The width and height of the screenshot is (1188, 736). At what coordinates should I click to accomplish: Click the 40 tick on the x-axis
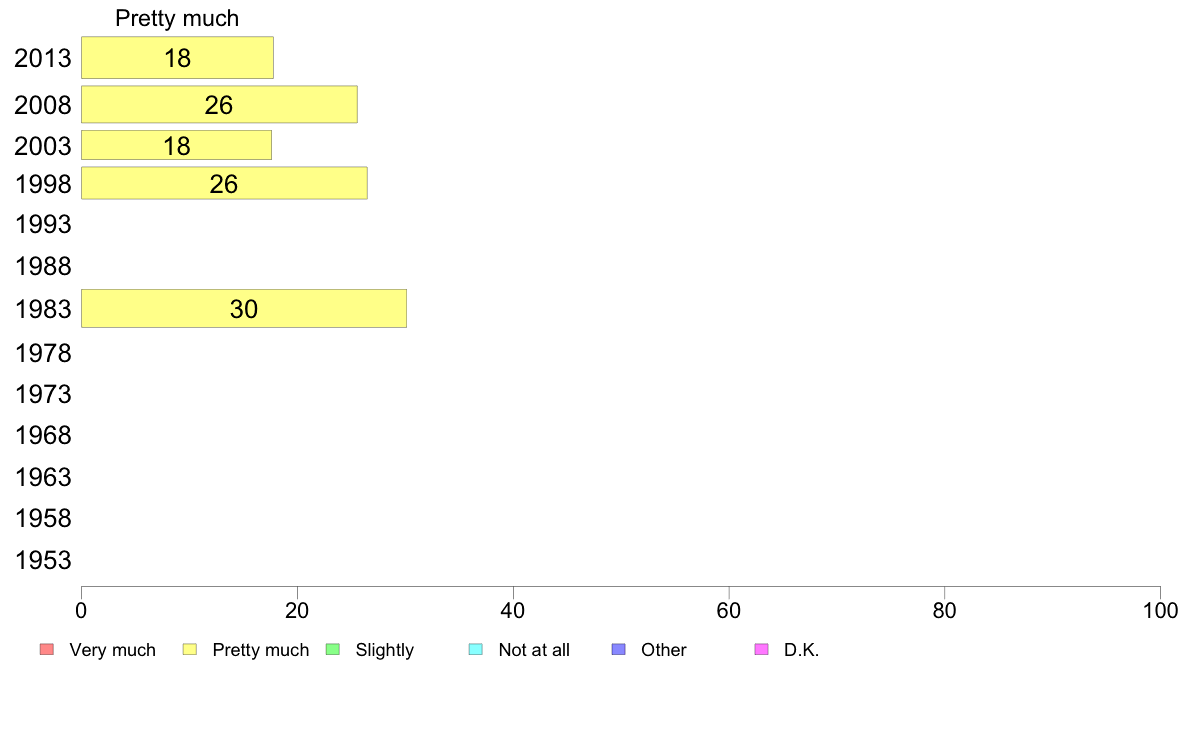pos(513,610)
